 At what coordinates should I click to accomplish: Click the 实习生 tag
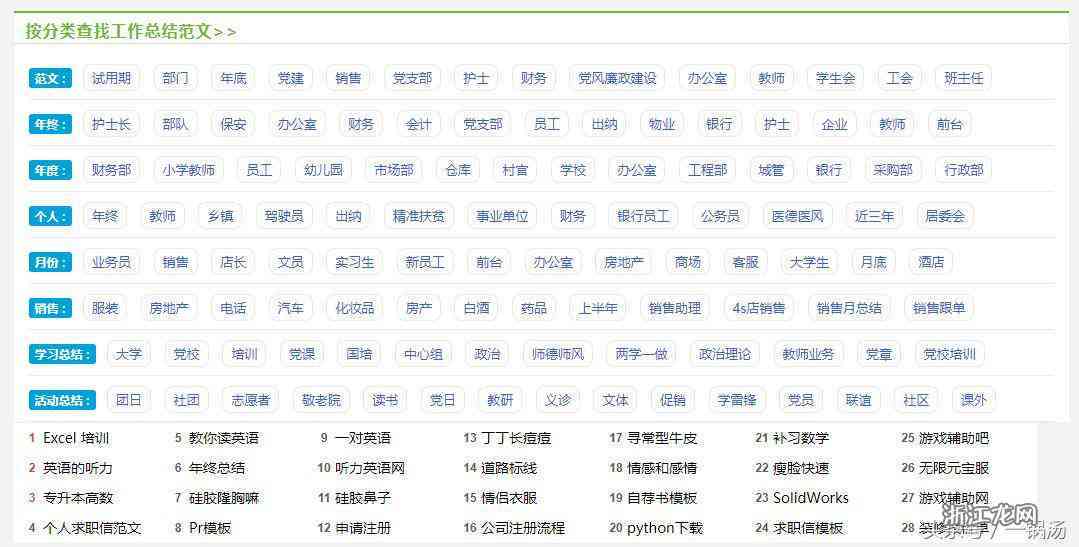355,262
